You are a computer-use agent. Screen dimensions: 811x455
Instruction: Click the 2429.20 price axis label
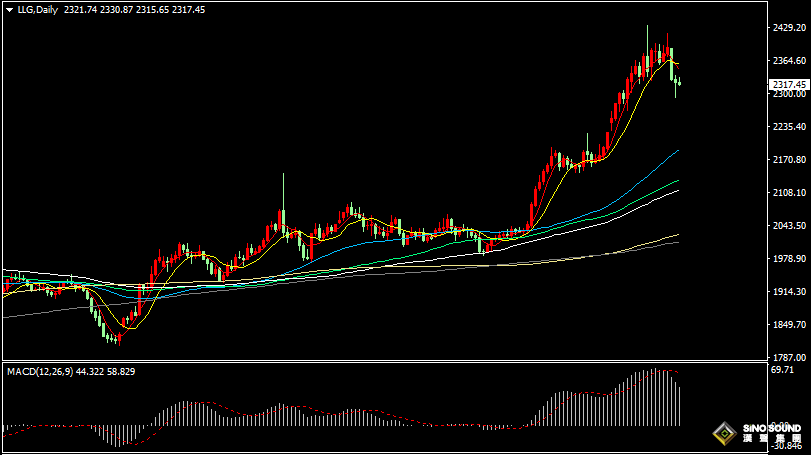coord(787,29)
